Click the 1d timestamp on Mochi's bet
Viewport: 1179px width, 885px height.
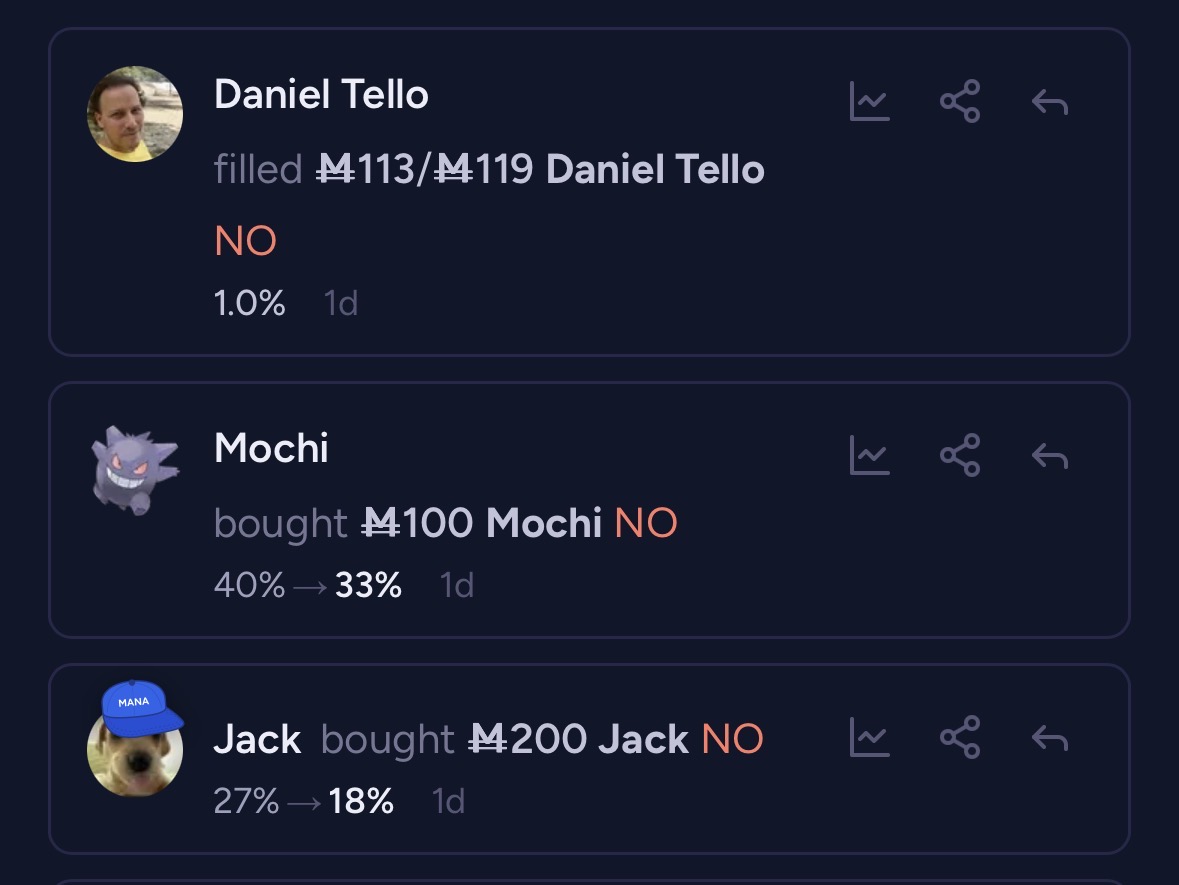457,585
